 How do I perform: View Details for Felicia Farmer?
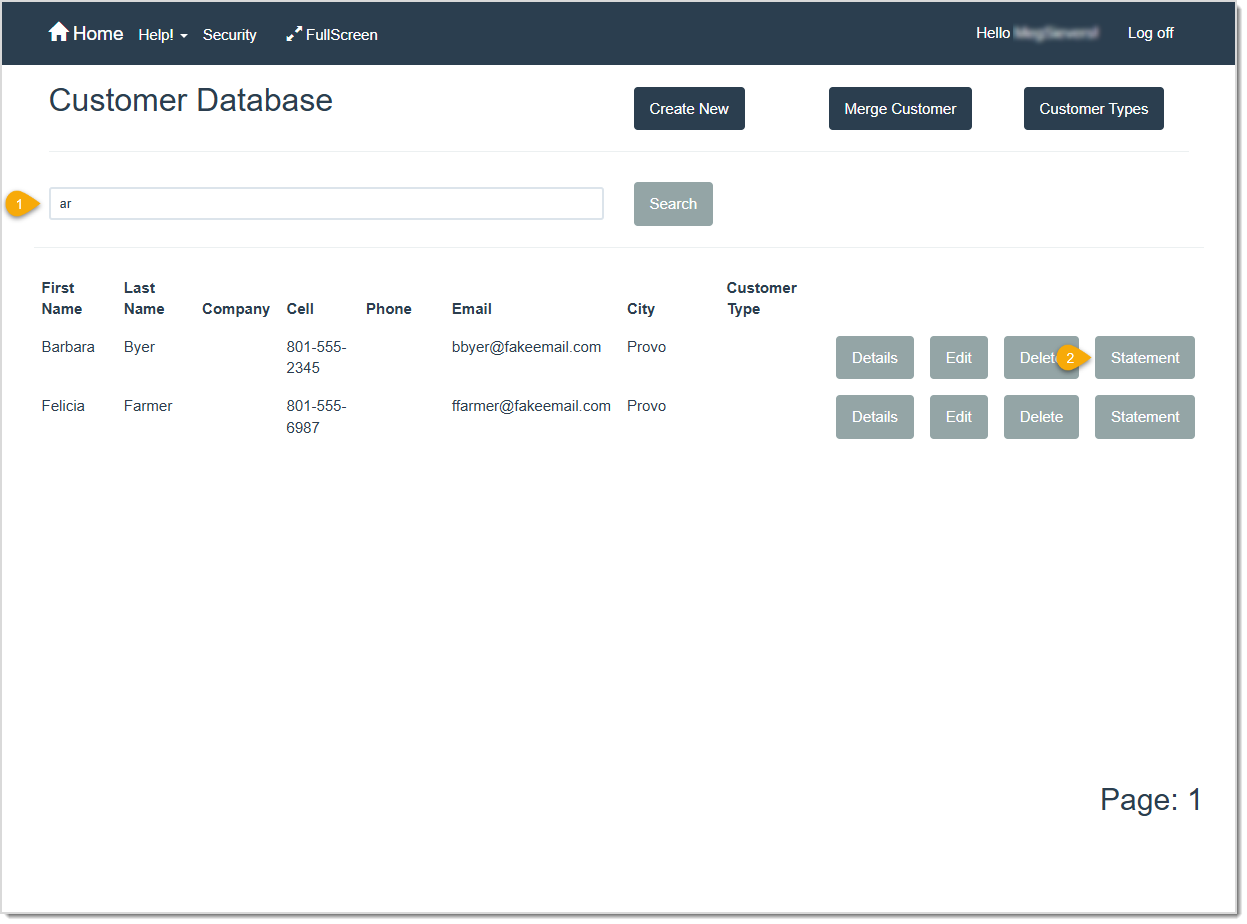point(874,416)
